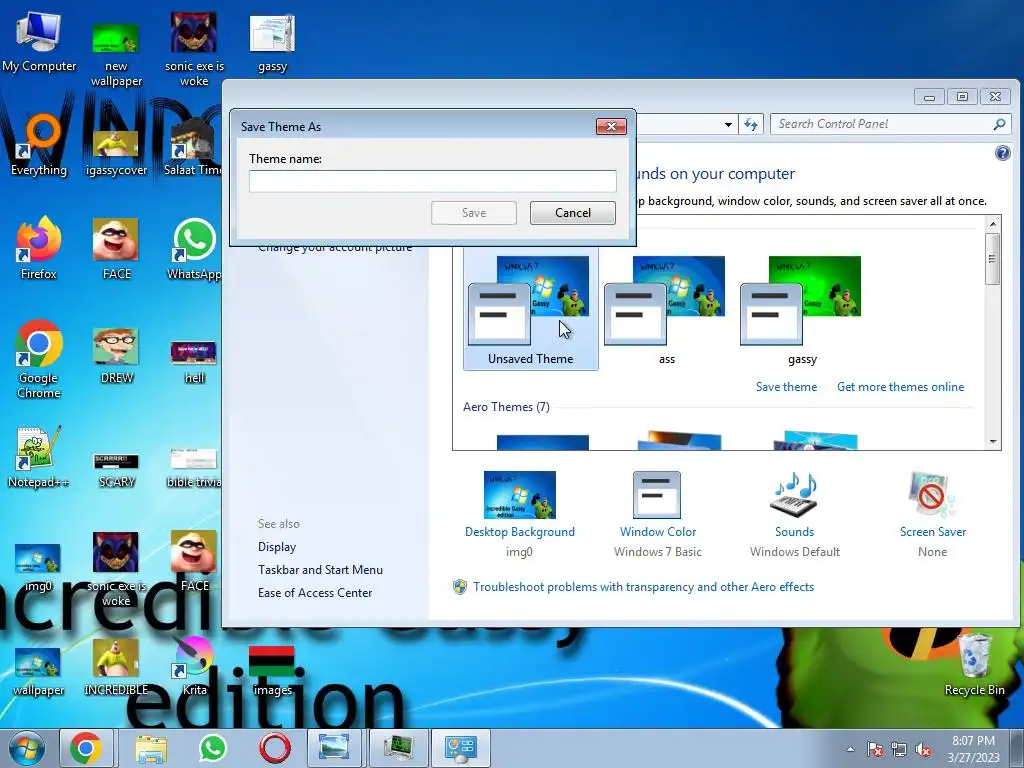This screenshot has width=1024, height=768.
Task: Open the clock showing 8:07 PM
Action: pos(973,749)
